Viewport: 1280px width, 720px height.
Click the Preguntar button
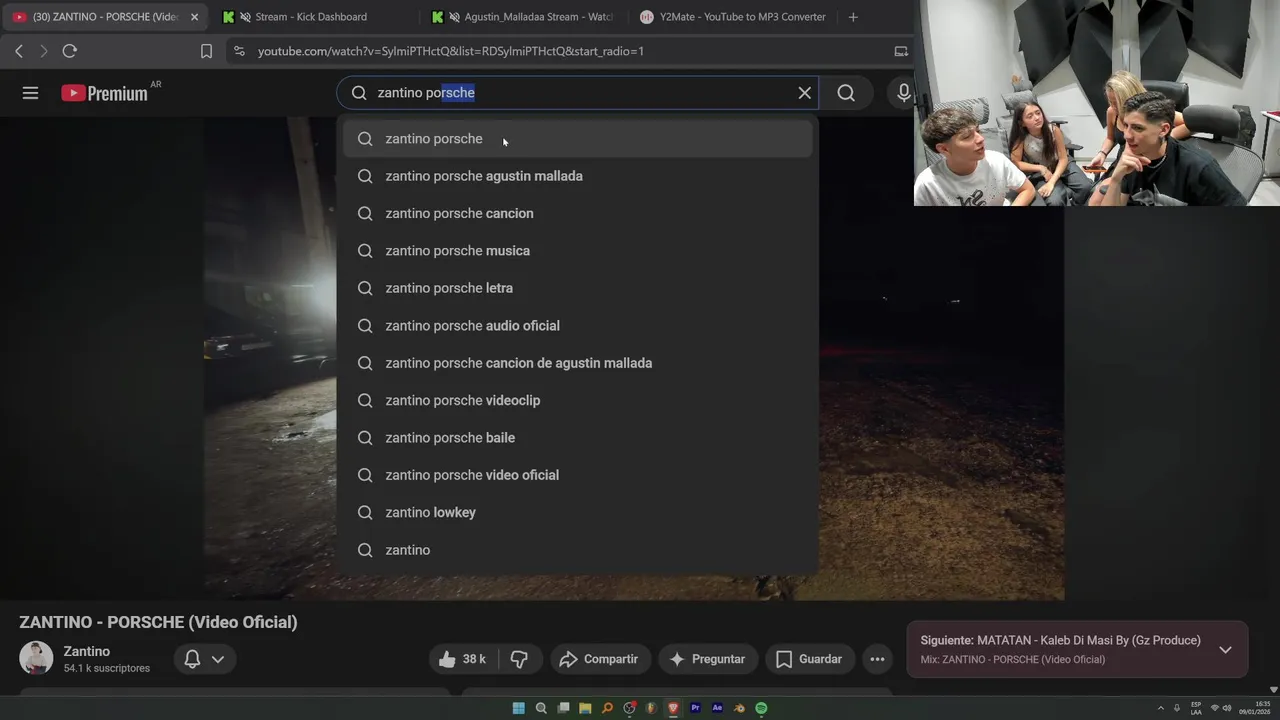click(x=708, y=659)
